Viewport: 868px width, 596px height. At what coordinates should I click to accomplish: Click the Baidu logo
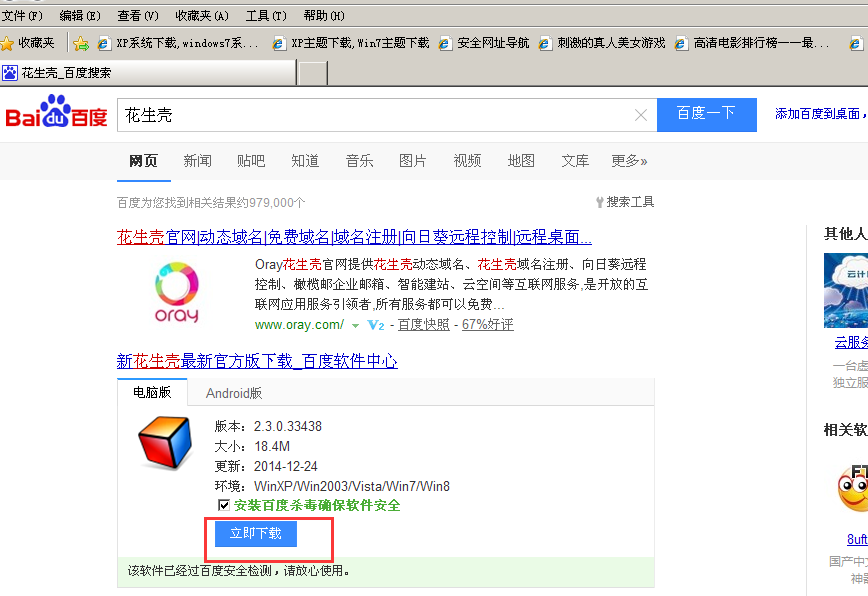pos(56,112)
